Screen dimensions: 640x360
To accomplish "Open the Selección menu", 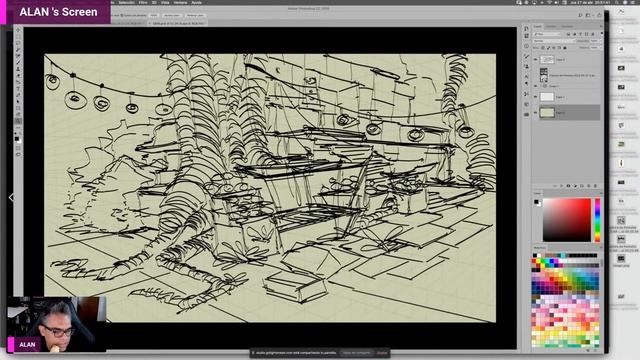I will [x=126, y=2].
